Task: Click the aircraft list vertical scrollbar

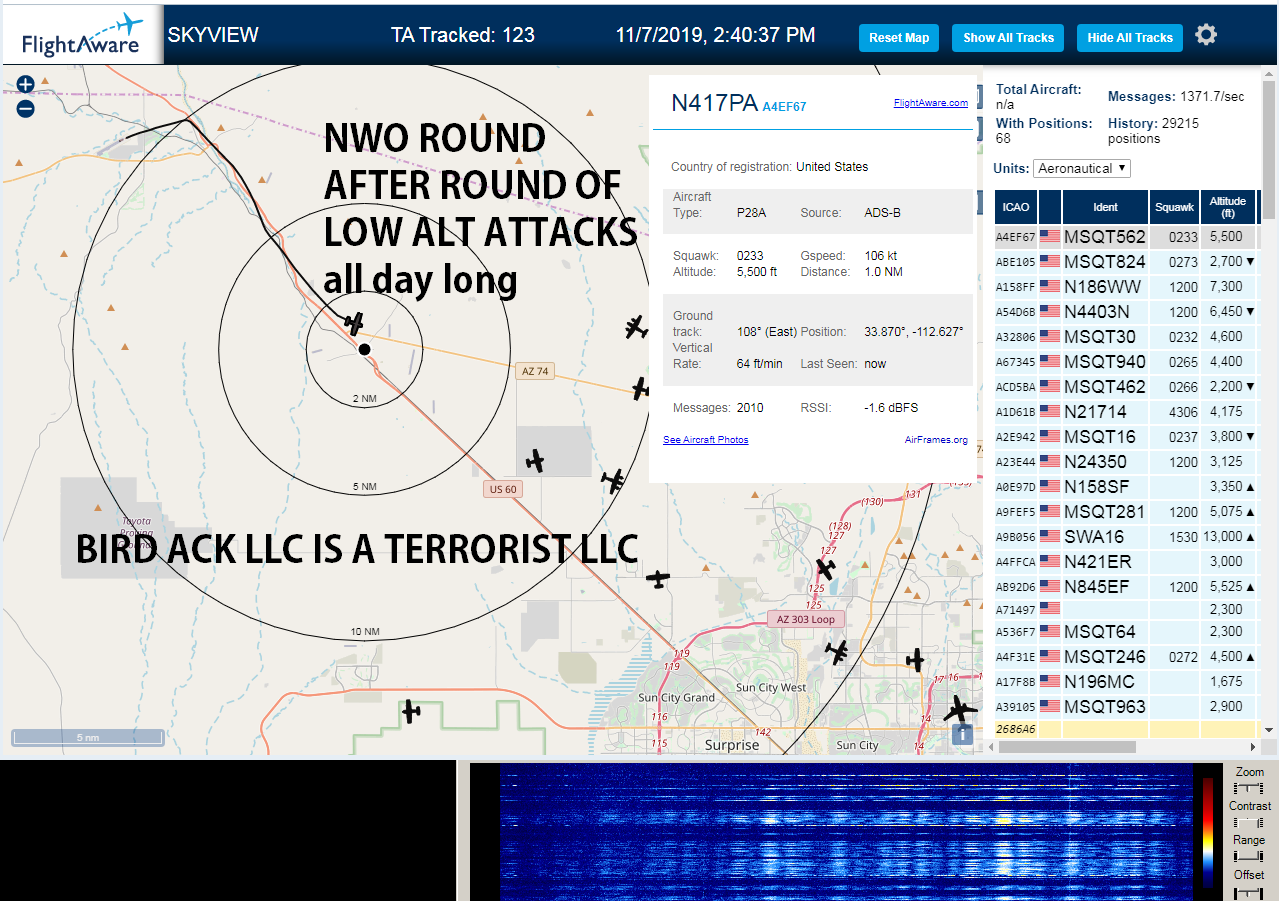Action: (x=1270, y=150)
